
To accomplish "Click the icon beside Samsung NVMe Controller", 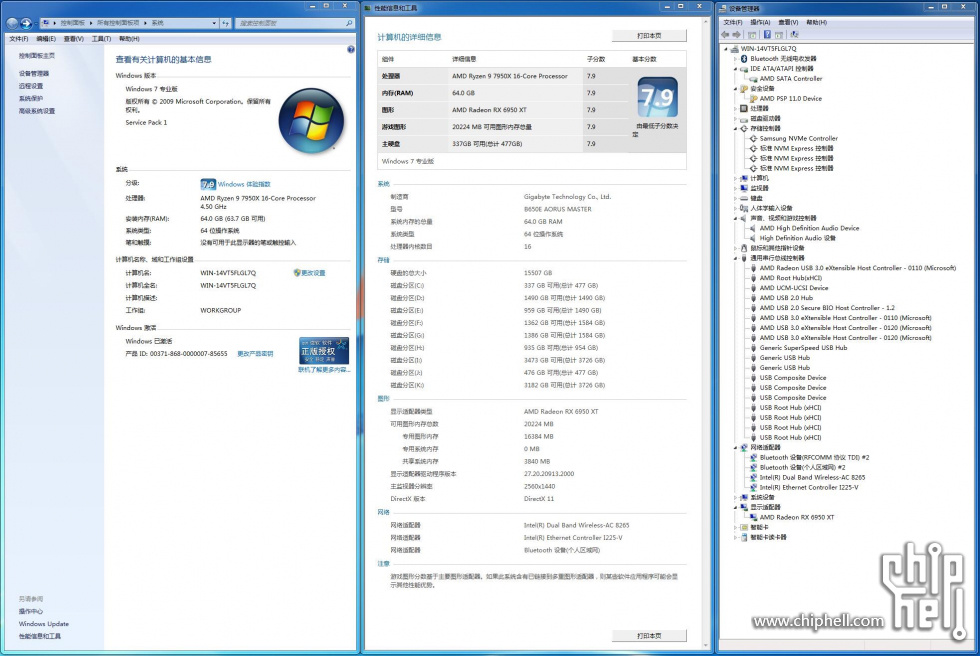I will click(x=753, y=139).
